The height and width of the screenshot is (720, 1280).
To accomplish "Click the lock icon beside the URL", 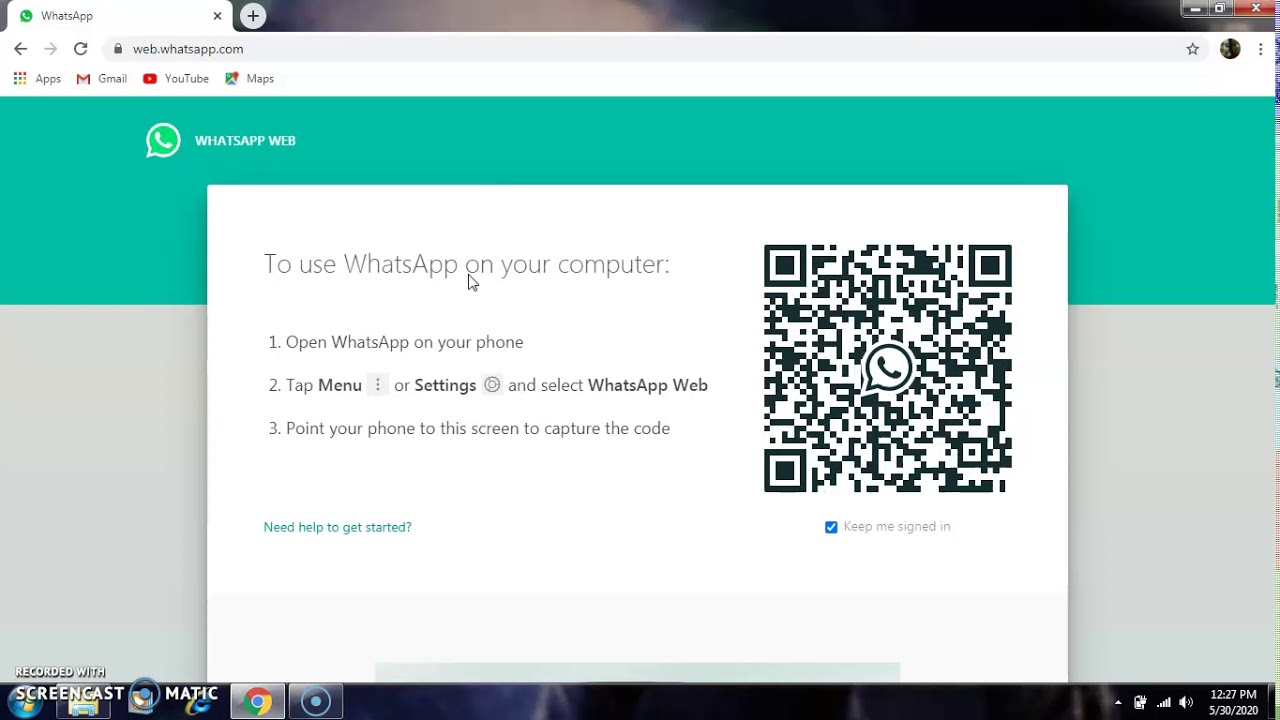I will click(x=118, y=49).
